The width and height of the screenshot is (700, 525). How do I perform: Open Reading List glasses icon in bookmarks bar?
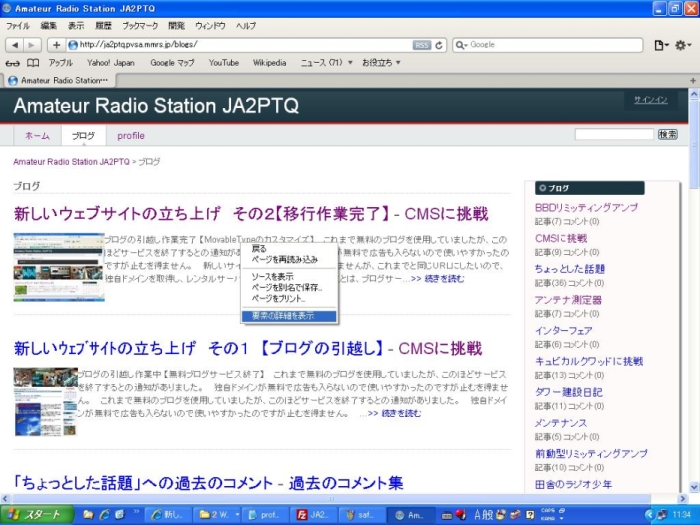click(x=12, y=63)
